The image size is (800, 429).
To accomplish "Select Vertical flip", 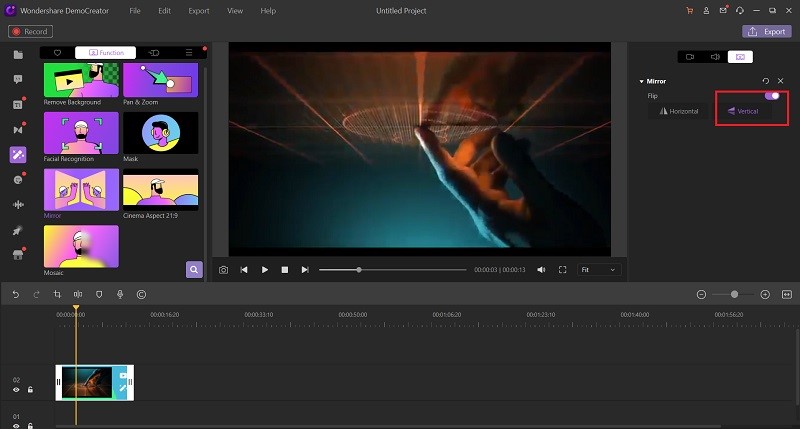I will coord(743,111).
